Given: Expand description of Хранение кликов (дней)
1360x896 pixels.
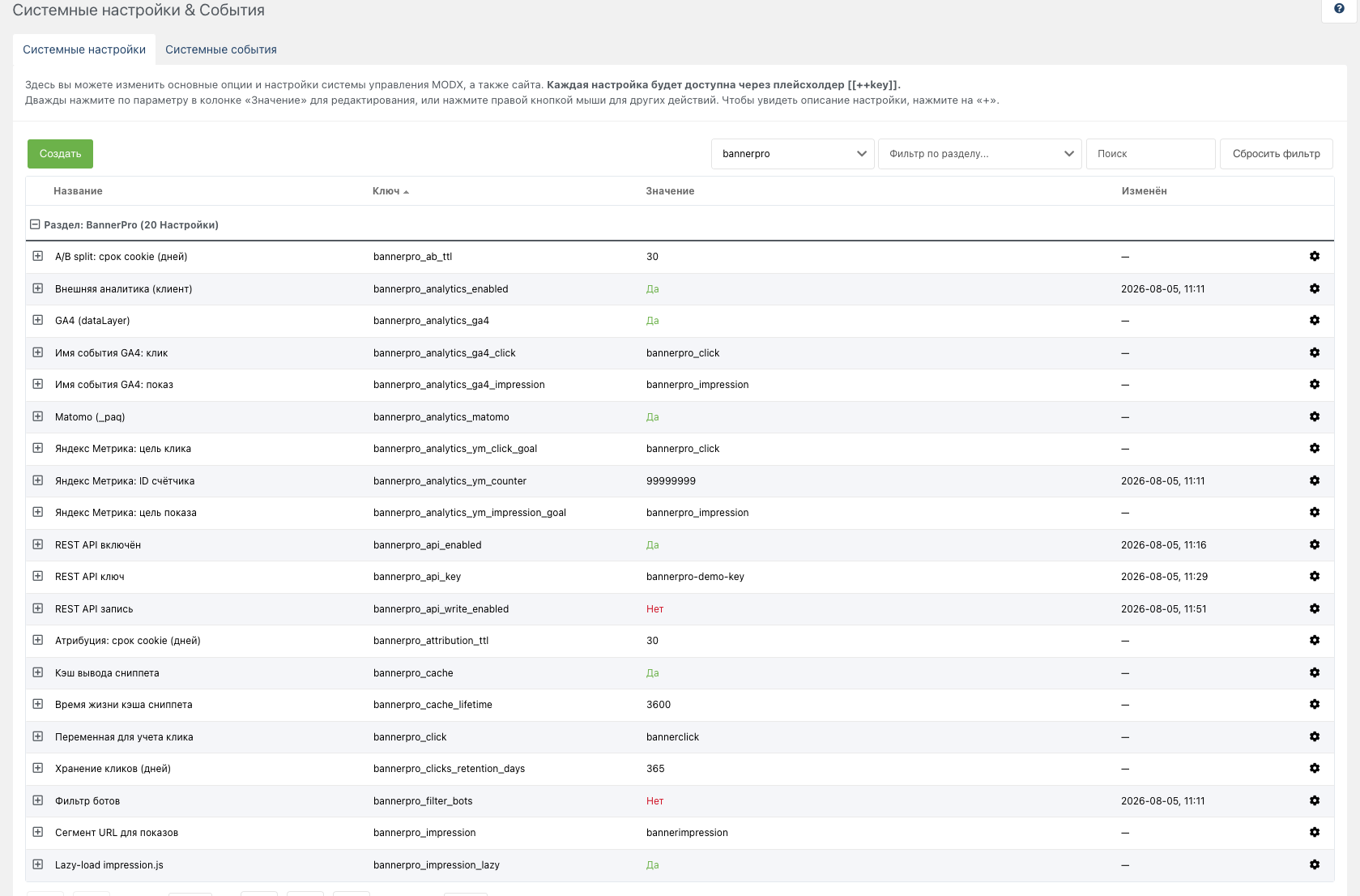Looking at the screenshot, I should pyautogui.click(x=37, y=768).
